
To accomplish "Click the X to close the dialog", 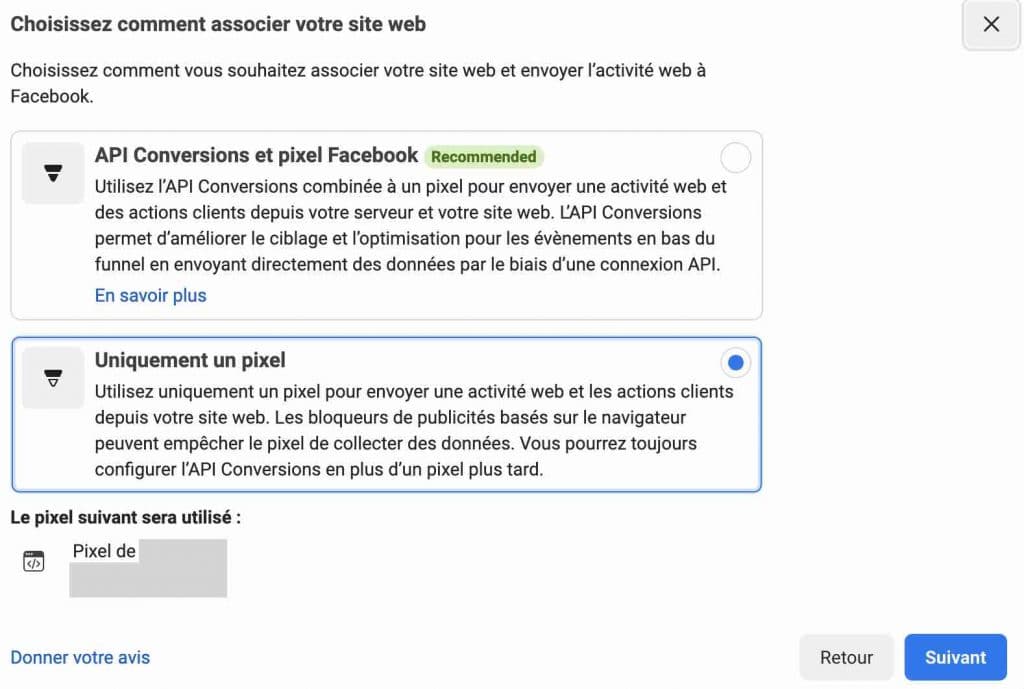I will tap(989, 24).
